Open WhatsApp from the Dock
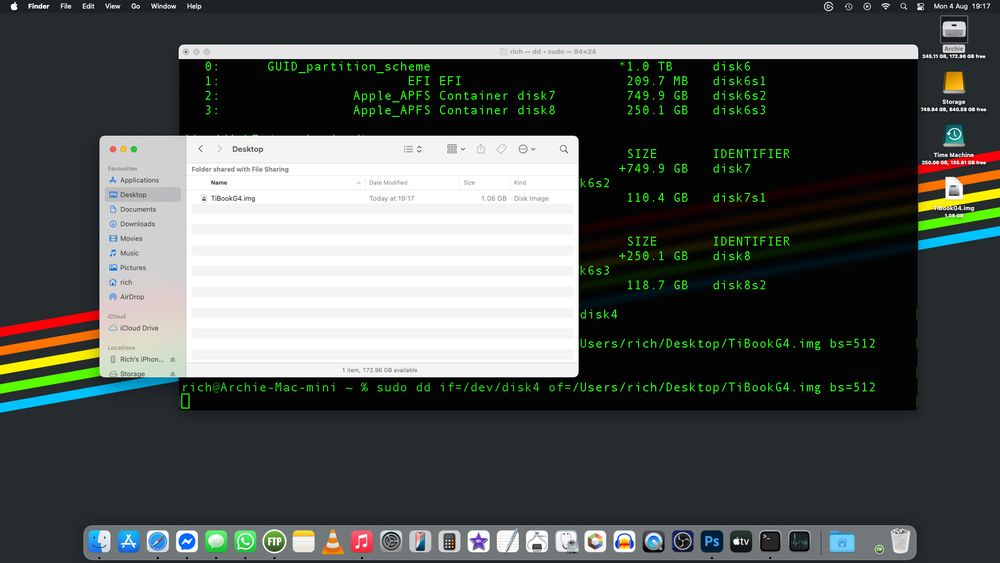The width and height of the screenshot is (1000, 563). (245, 542)
